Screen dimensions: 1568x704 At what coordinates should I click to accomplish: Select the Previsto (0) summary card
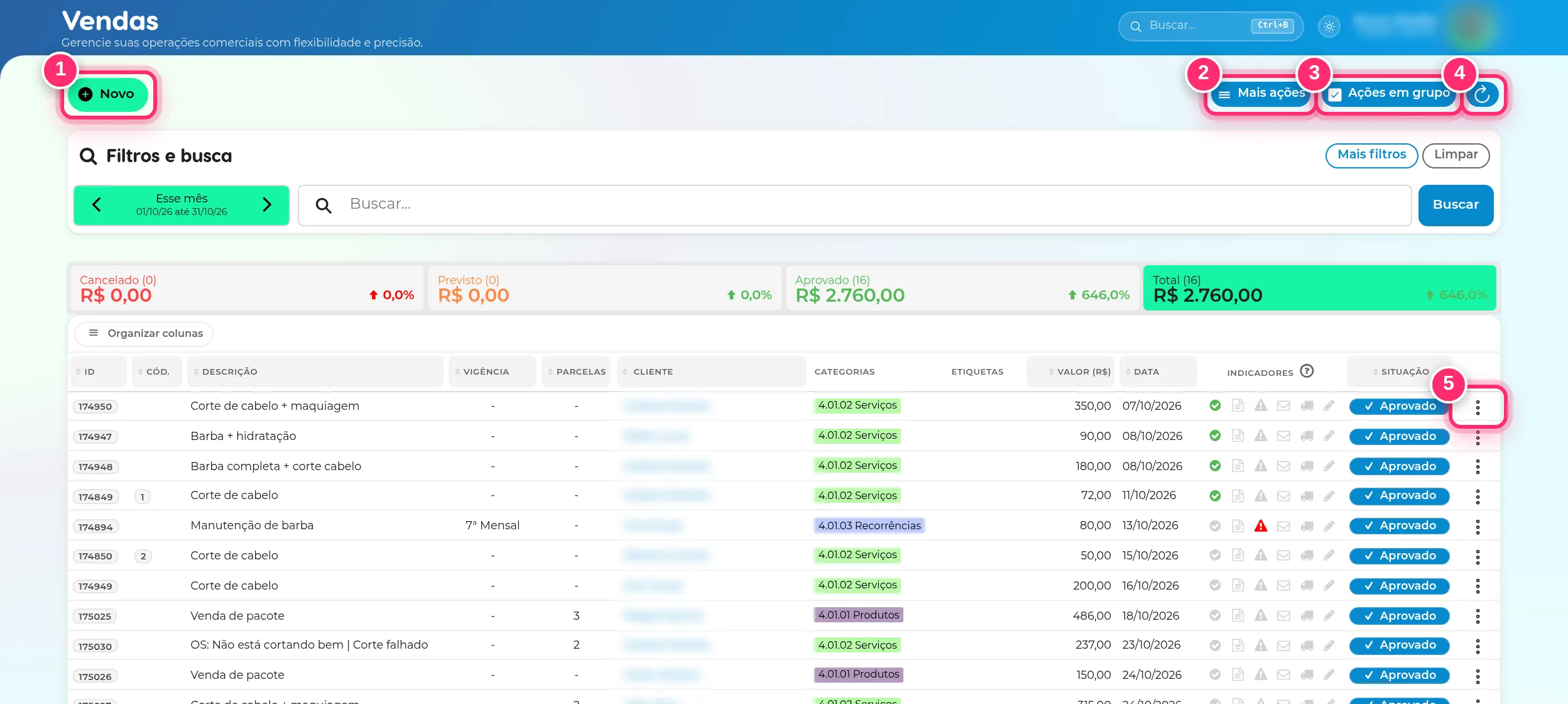(x=604, y=288)
